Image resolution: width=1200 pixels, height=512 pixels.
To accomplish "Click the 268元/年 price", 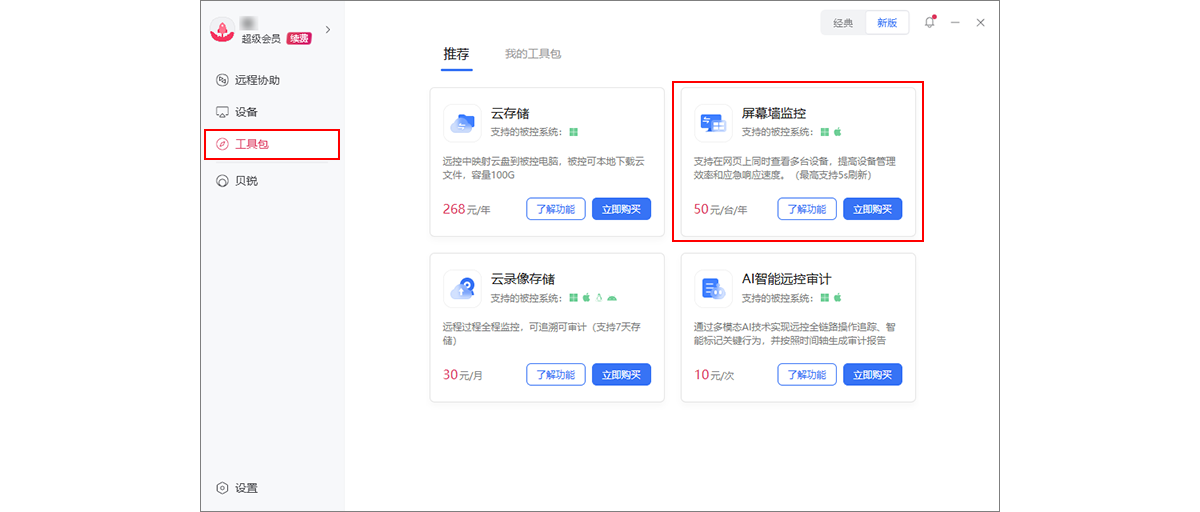I will point(466,209).
